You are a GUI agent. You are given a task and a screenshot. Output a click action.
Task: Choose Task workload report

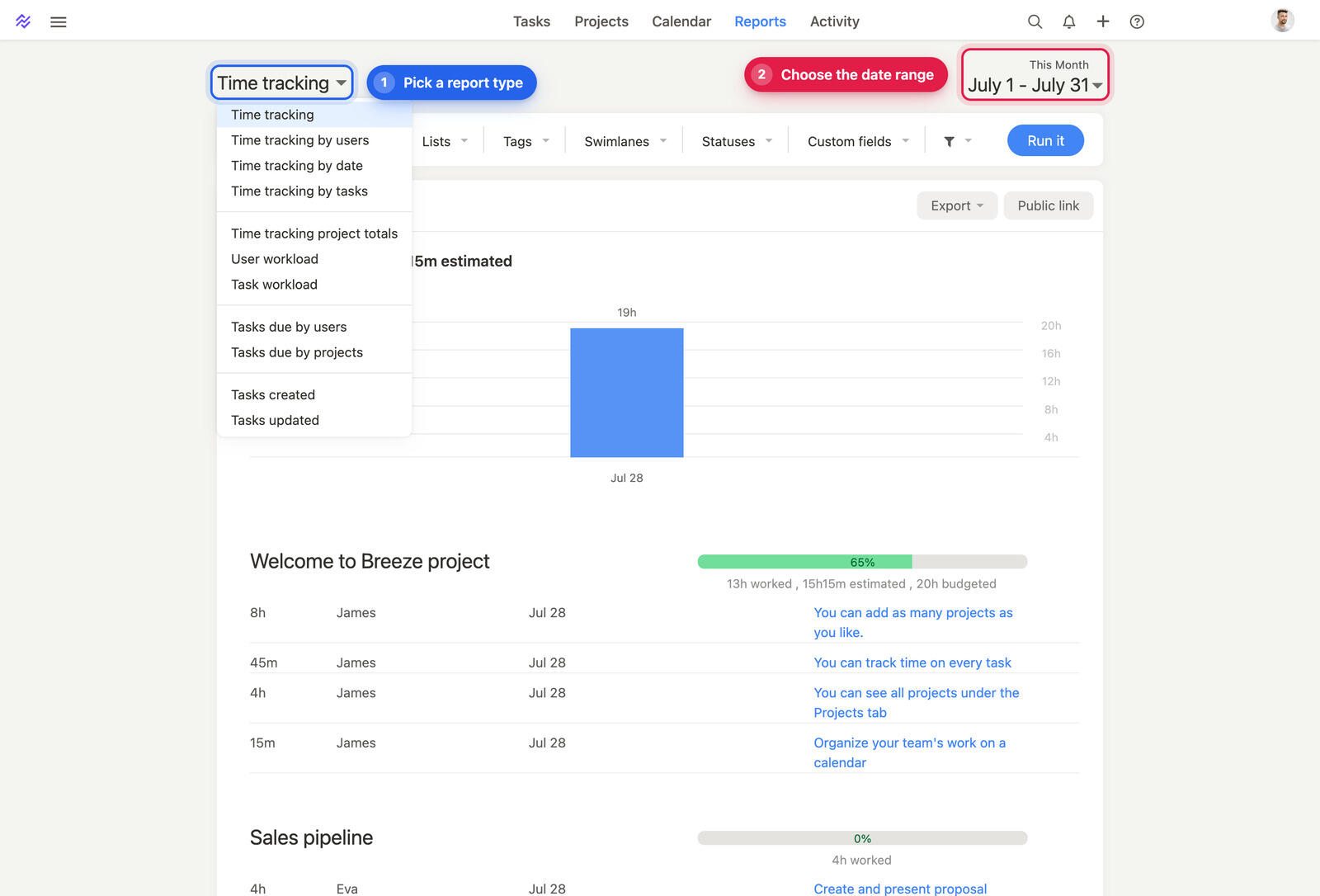(x=314, y=285)
